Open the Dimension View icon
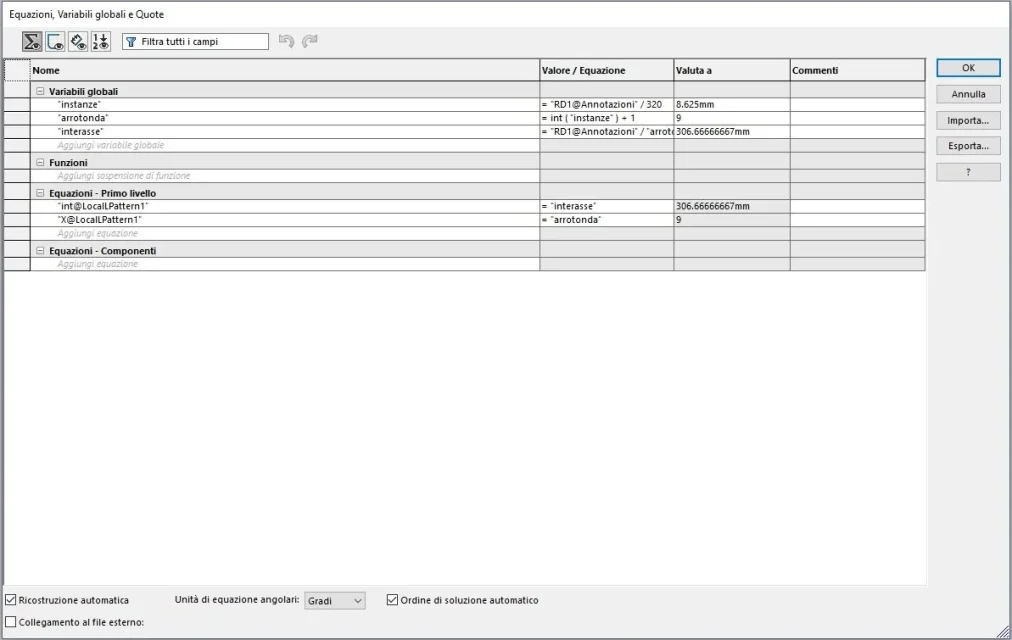The image size is (1012, 640). (x=78, y=41)
